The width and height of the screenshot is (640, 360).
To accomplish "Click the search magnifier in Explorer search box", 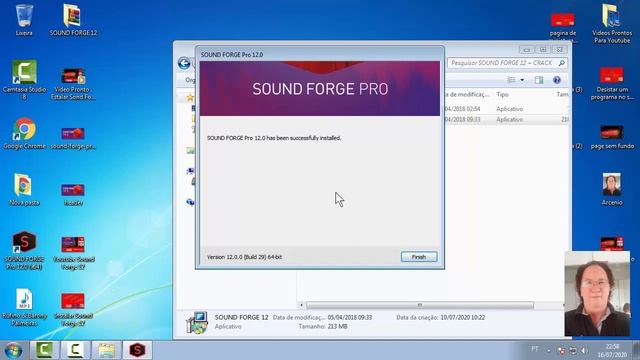I will coord(562,63).
